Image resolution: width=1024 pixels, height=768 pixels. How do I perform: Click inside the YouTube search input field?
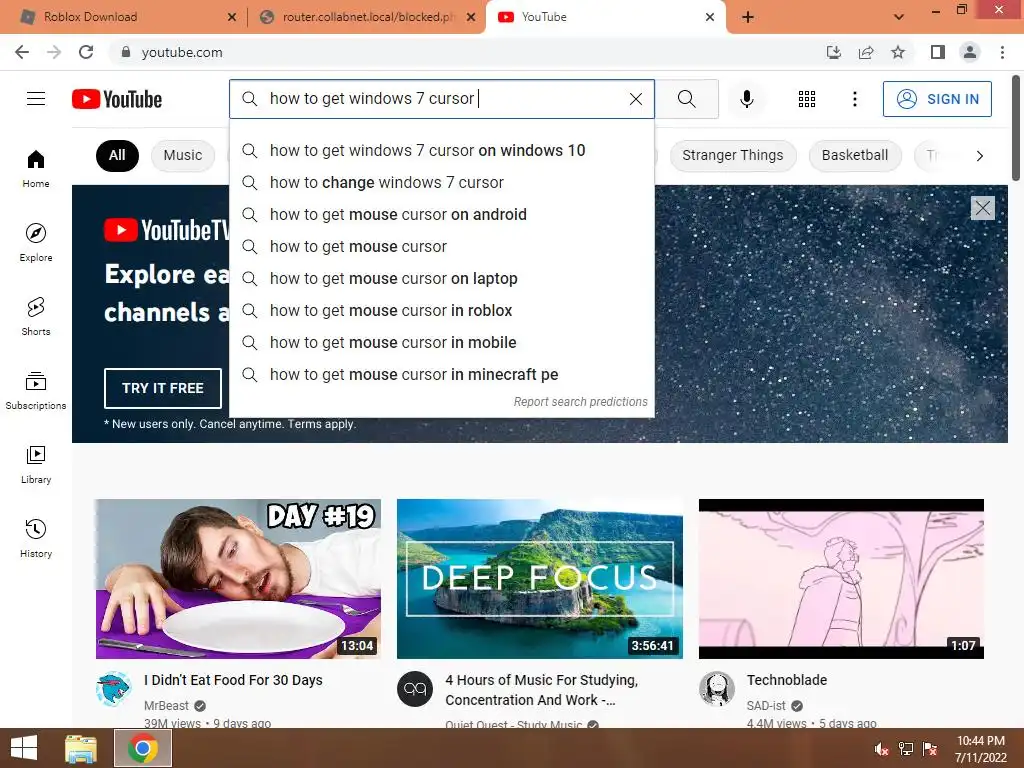click(x=444, y=99)
